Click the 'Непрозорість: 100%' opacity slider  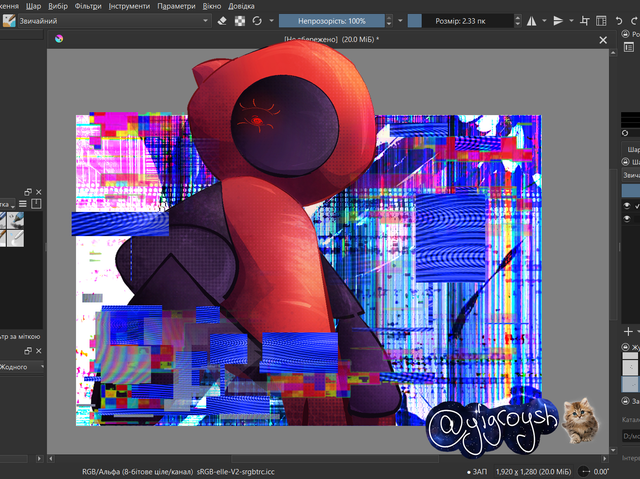pyautogui.click(x=332, y=21)
